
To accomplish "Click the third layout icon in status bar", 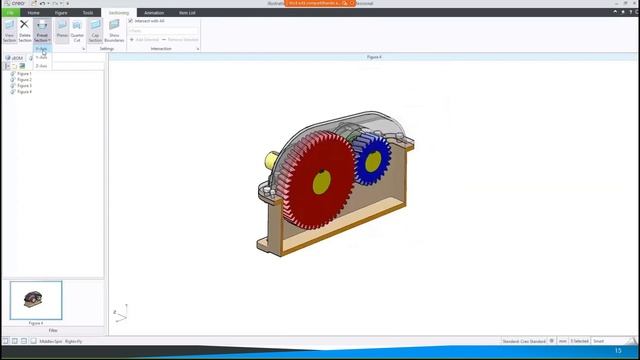I will (x=24, y=341).
